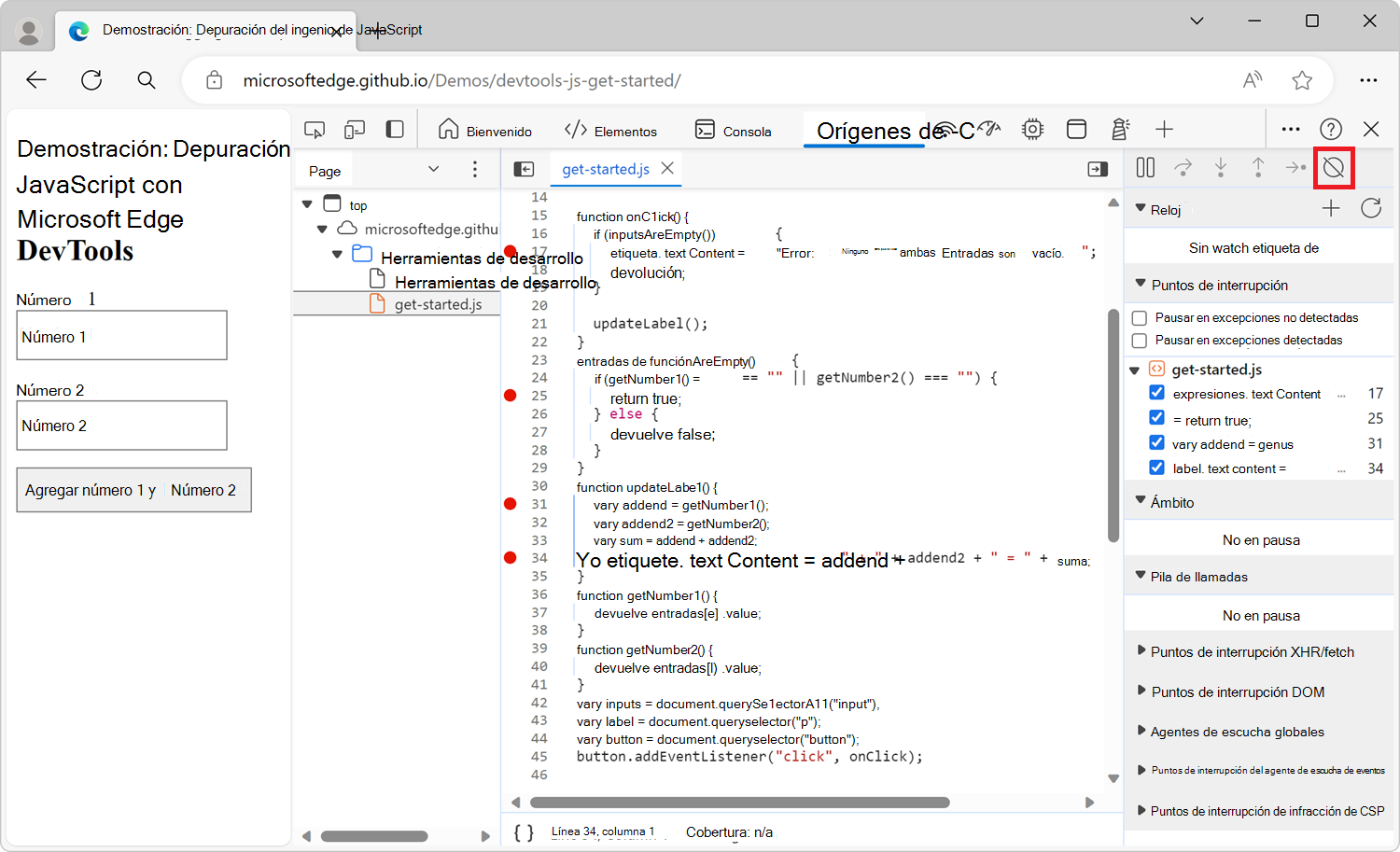Image resolution: width=1400 pixels, height=852 pixels.
Task: Click the step into function icon
Action: coord(1221,168)
